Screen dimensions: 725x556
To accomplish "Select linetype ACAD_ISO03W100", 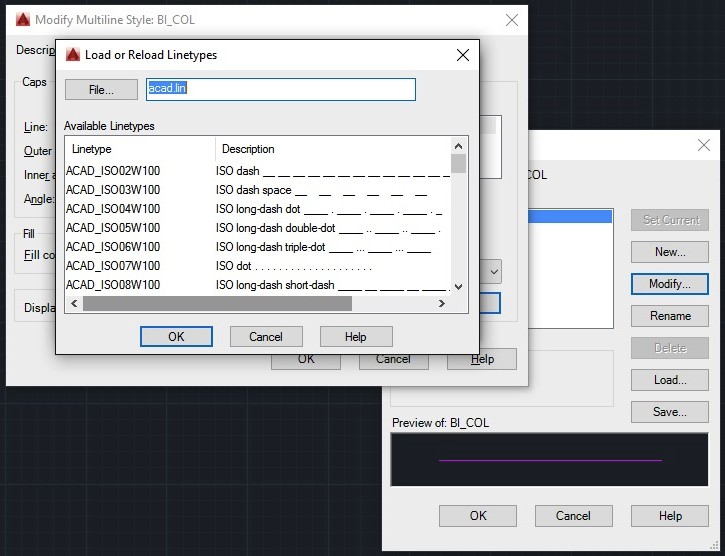I will (113, 190).
